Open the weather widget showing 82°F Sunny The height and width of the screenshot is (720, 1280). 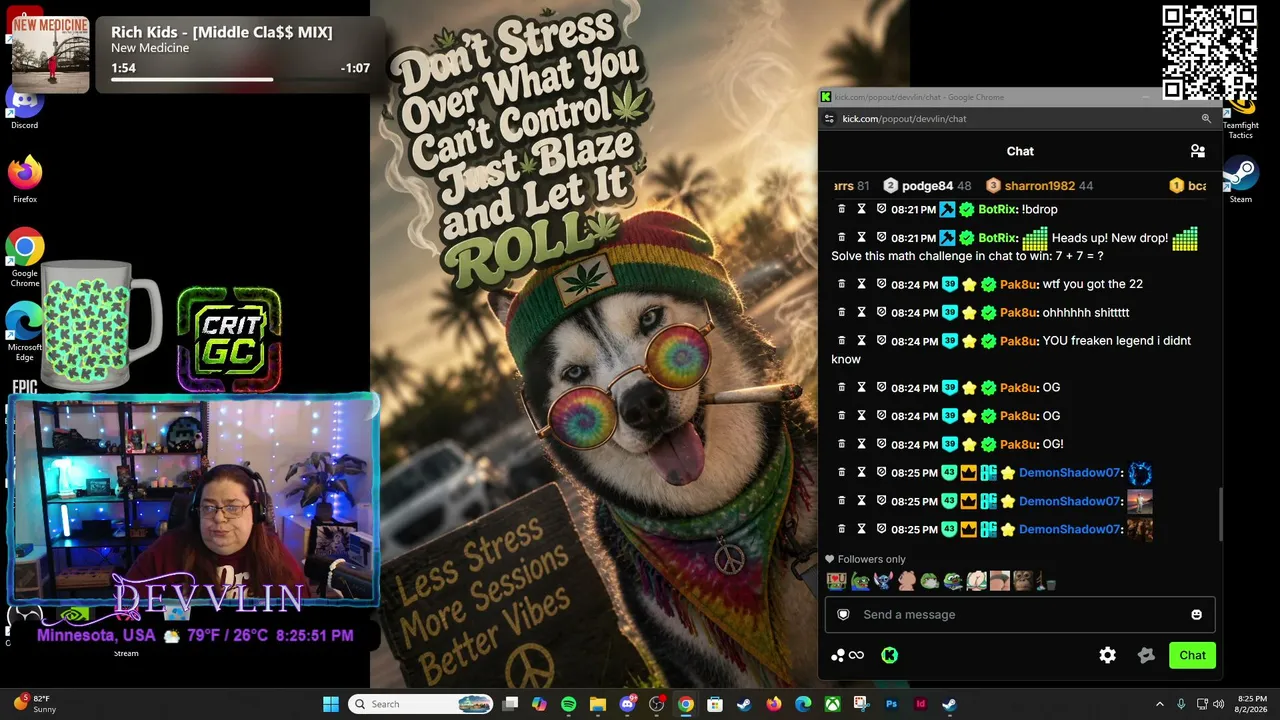pos(34,704)
